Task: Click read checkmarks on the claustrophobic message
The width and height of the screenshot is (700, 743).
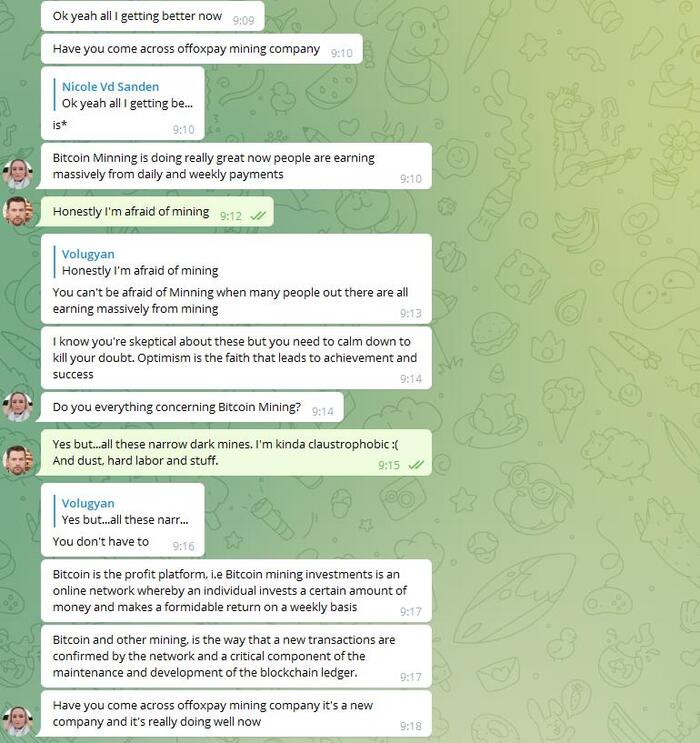Action: coord(416,465)
